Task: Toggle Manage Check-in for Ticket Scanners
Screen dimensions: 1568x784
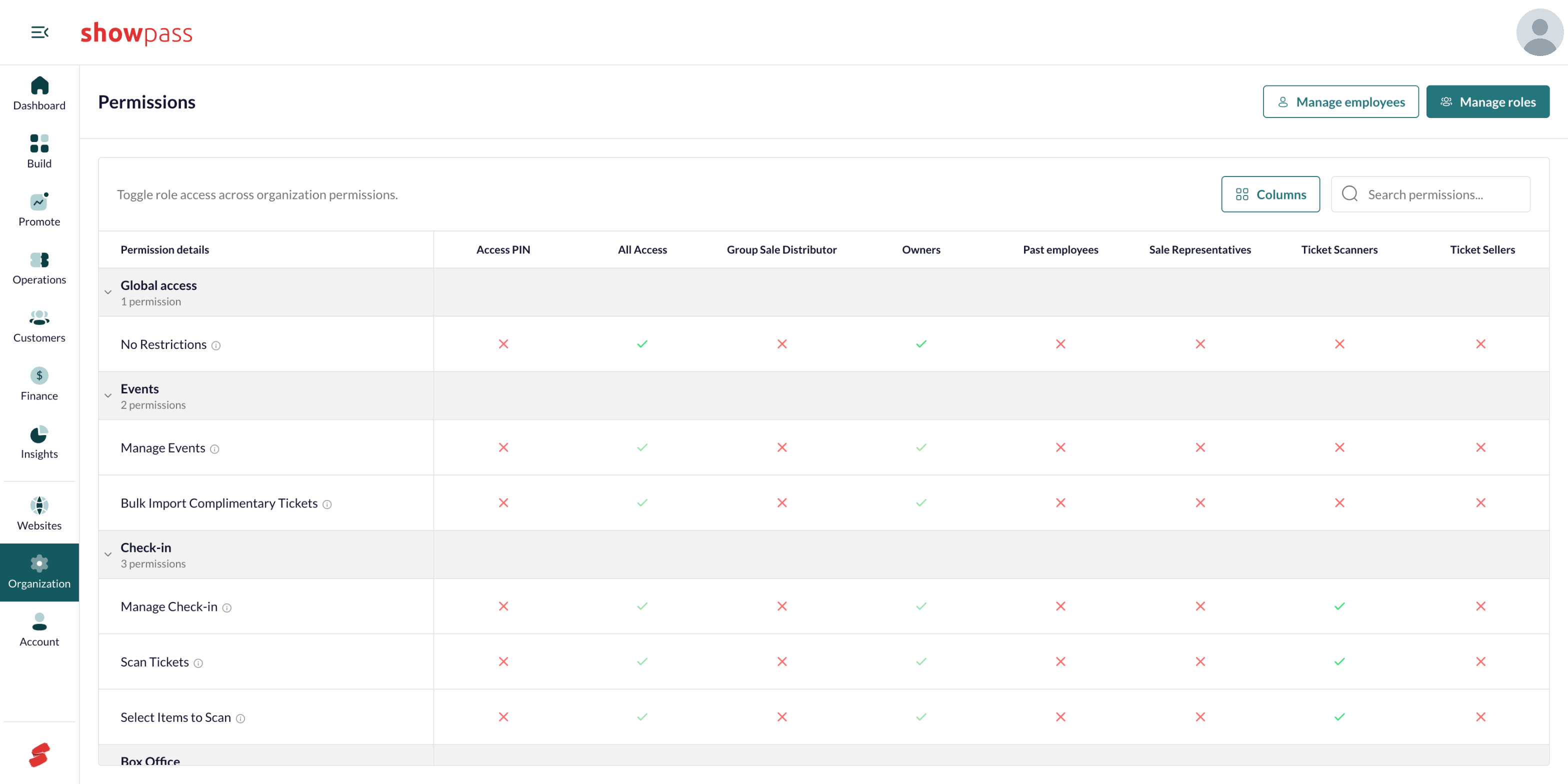Action: tap(1339, 606)
